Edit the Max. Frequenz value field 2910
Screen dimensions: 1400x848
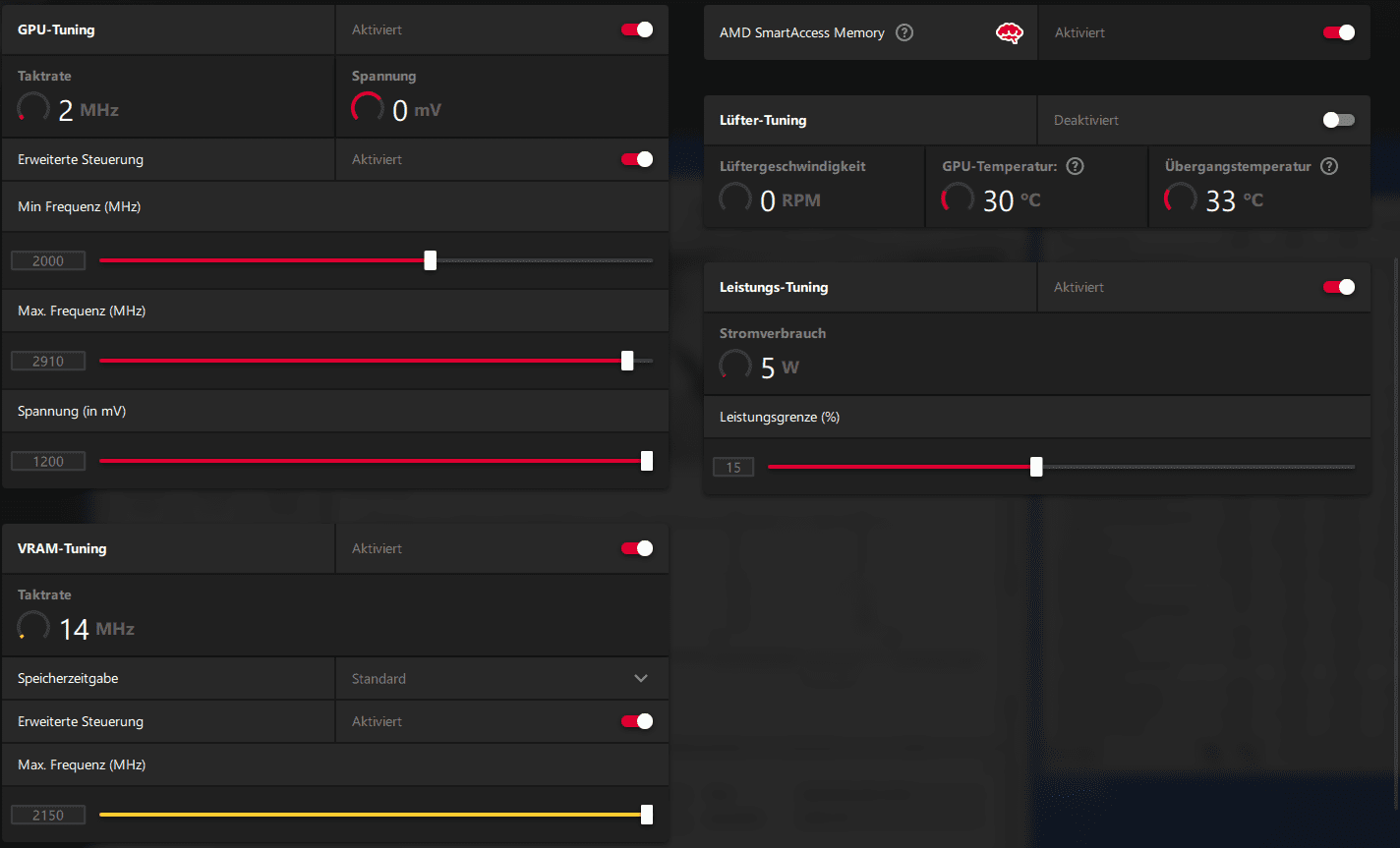click(x=48, y=361)
